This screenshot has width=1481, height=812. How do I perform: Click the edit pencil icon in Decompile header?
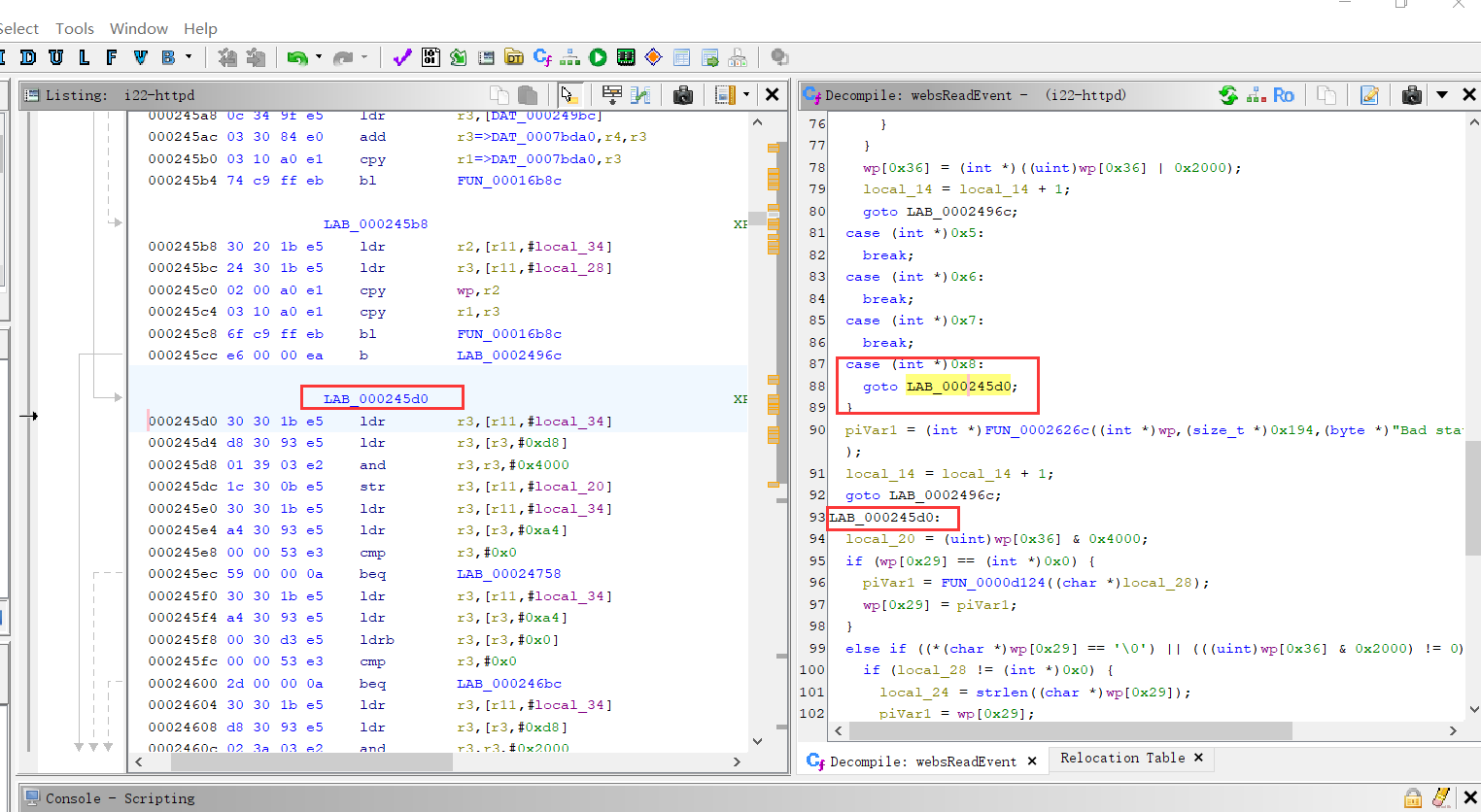1369,94
